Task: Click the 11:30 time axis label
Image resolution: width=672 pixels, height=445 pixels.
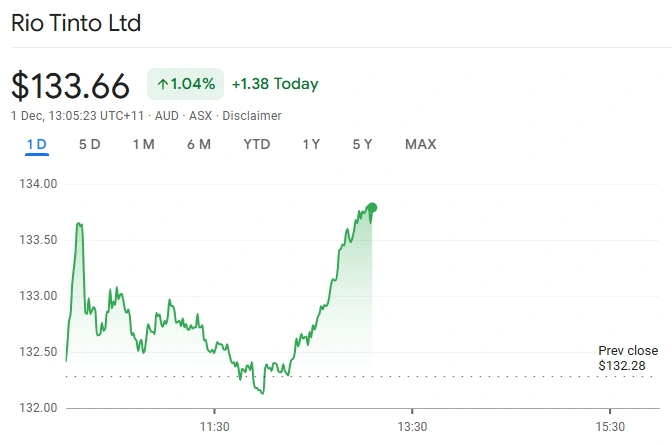Action: pyautogui.click(x=215, y=426)
